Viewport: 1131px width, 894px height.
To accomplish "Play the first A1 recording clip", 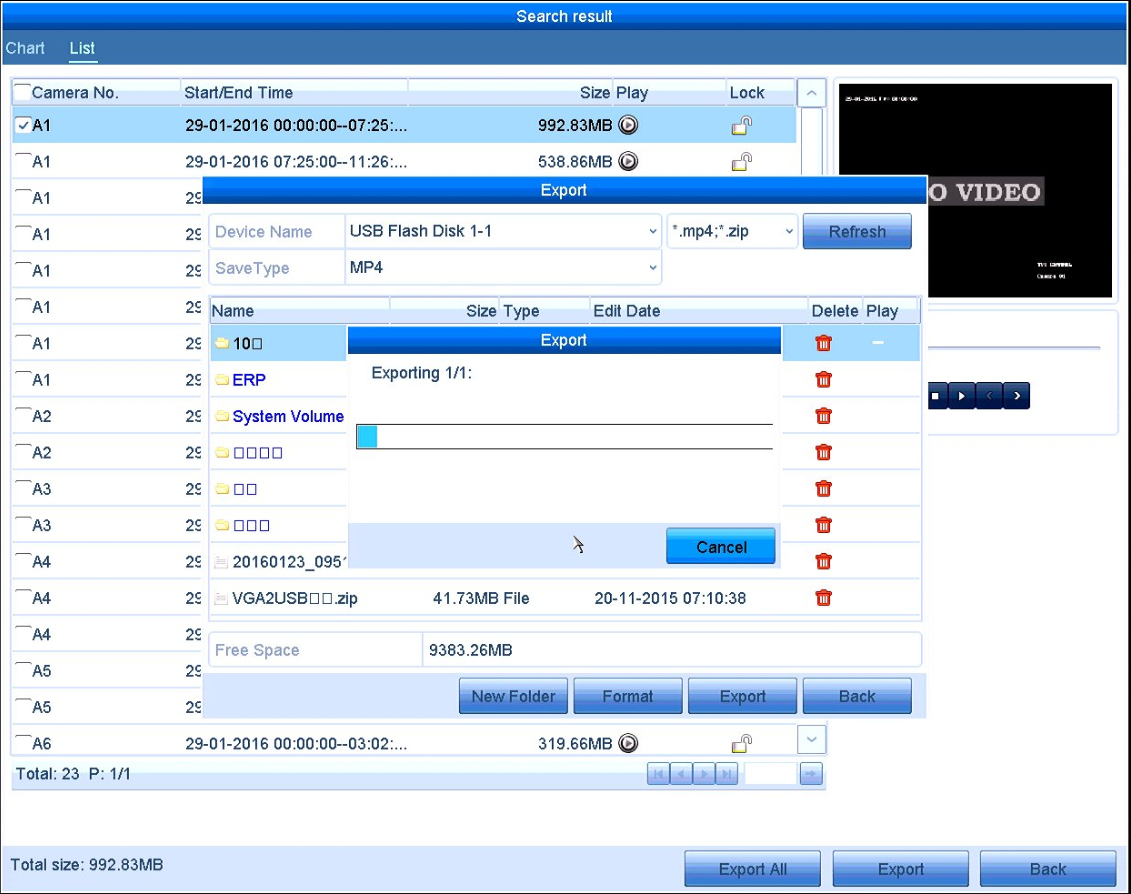I will (x=628, y=125).
